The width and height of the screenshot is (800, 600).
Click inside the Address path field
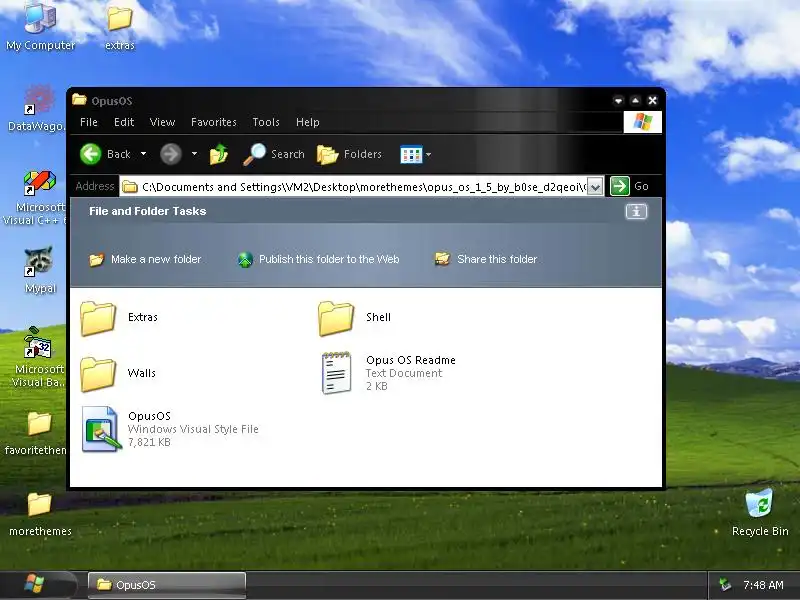(355, 187)
